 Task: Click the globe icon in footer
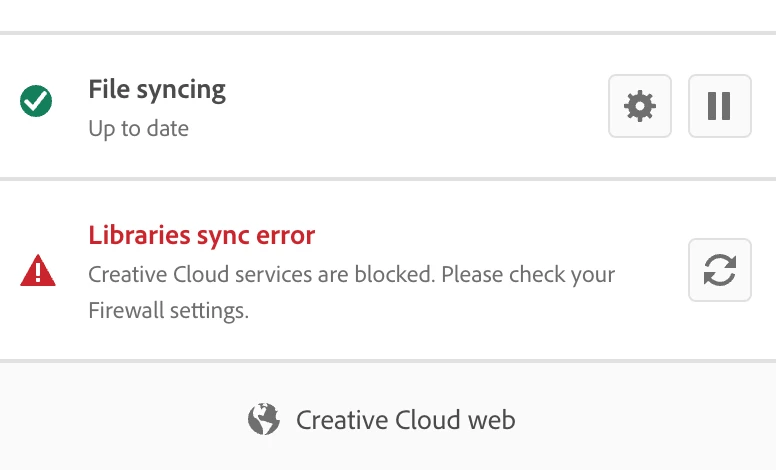(263, 419)
